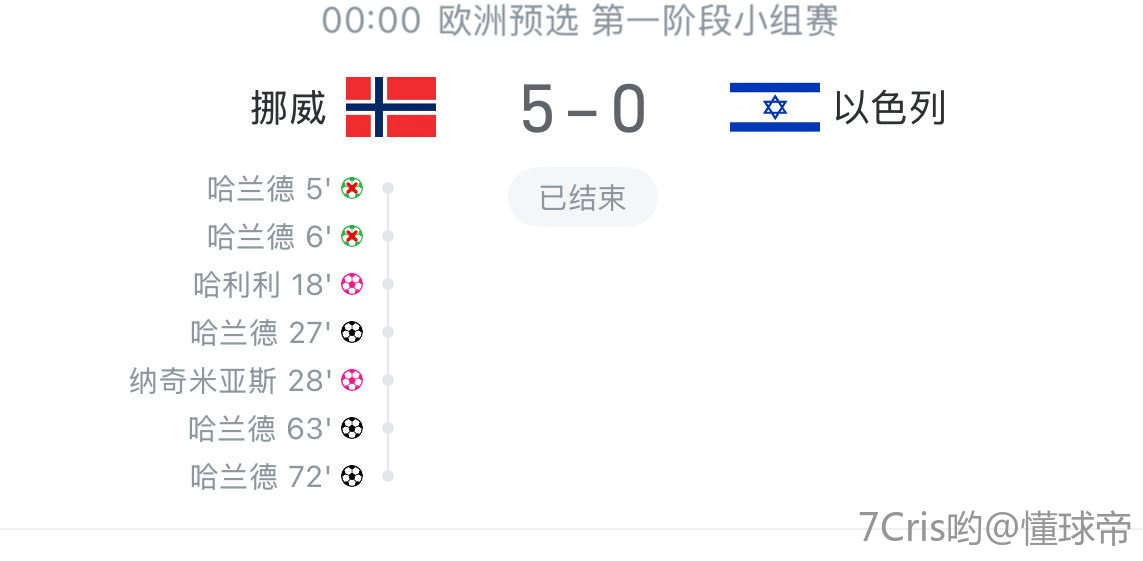Image resolution: width=1143 pixels, height=561 pixels.
Task: Select the 5 – 0 score text
Action: [x=583, y=109]
